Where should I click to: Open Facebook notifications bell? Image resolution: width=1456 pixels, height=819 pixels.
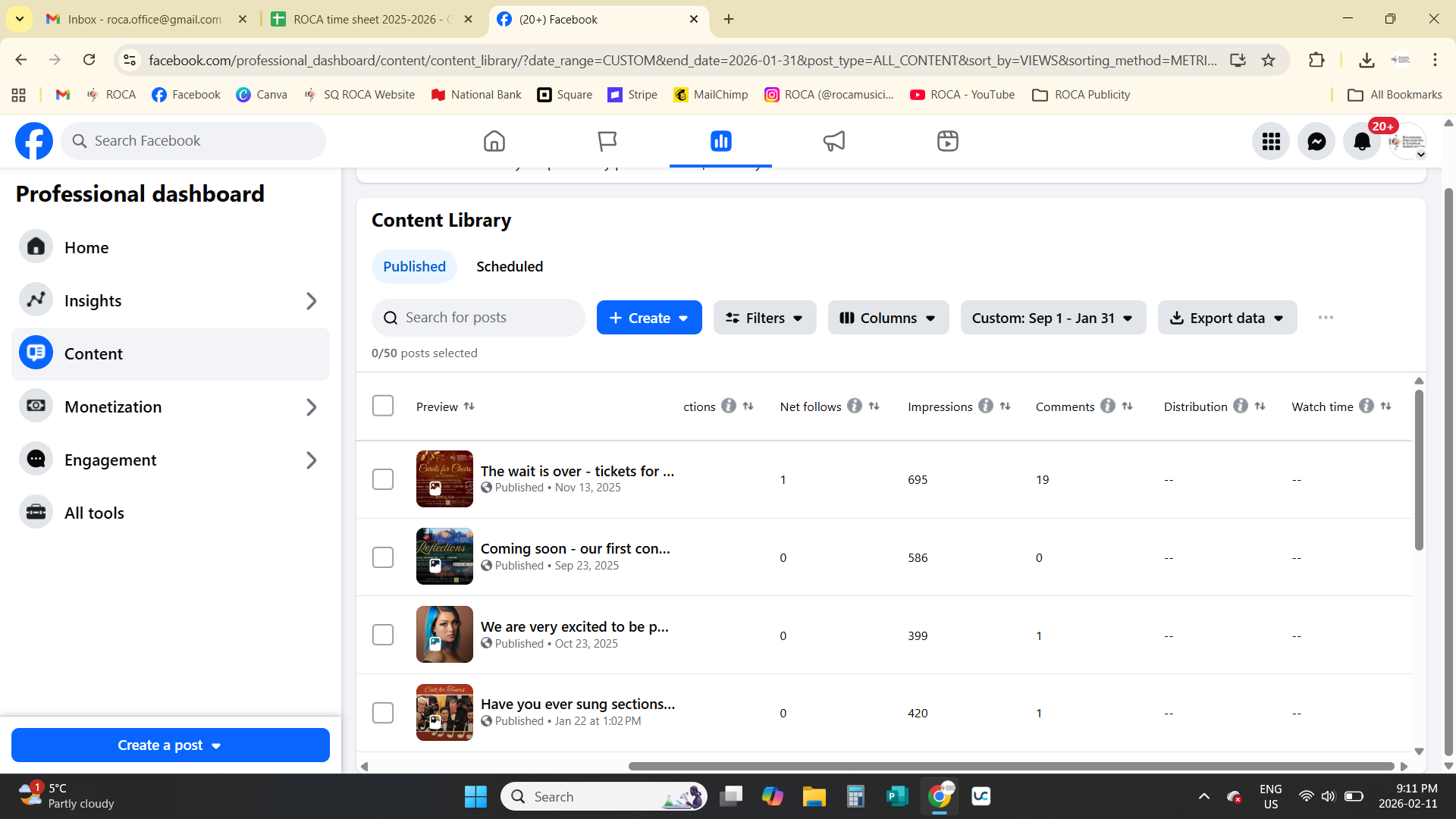coord(1362,141)
